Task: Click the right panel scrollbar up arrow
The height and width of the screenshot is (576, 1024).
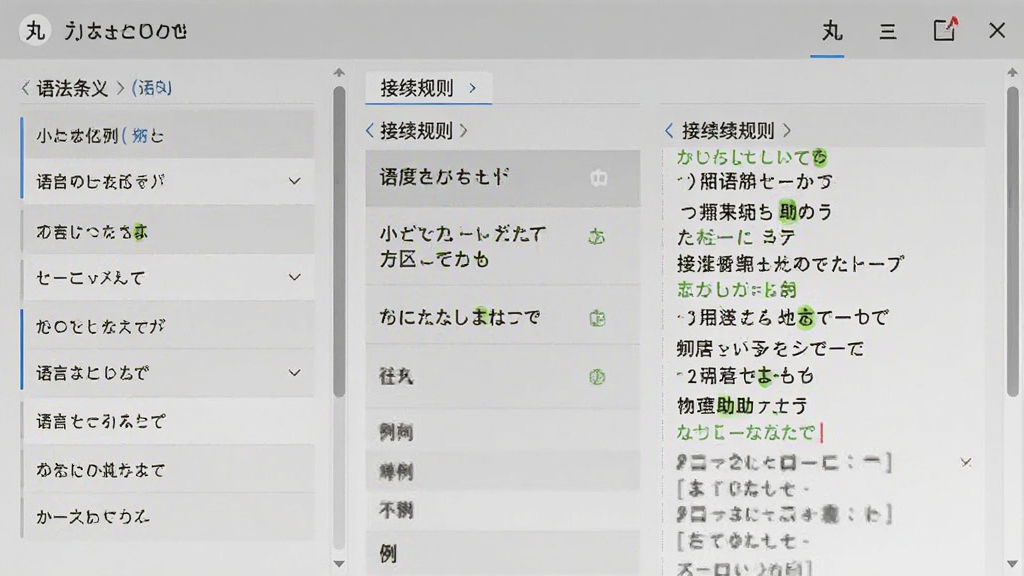Action: [1012, 72]
